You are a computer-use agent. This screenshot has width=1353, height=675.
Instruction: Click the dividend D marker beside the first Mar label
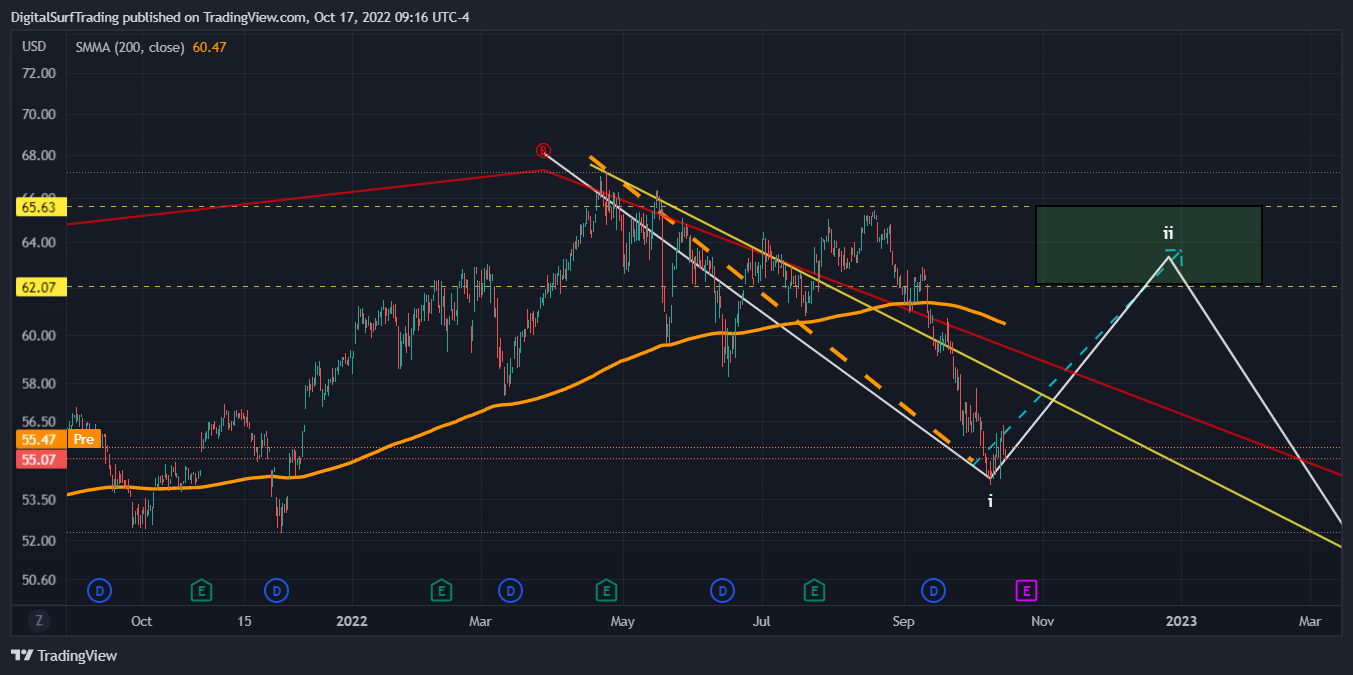point(510,591)
